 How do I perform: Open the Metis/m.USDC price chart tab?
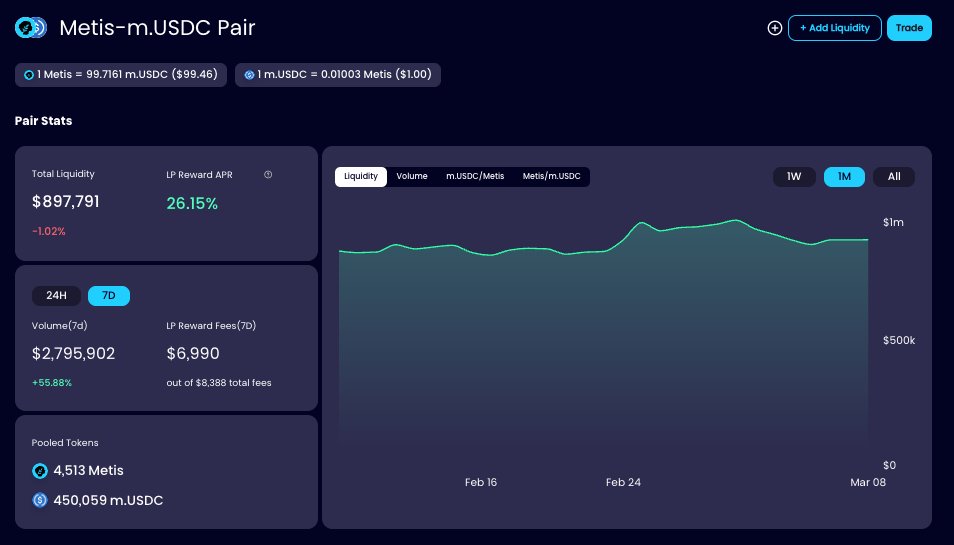[x=551, y=176]
